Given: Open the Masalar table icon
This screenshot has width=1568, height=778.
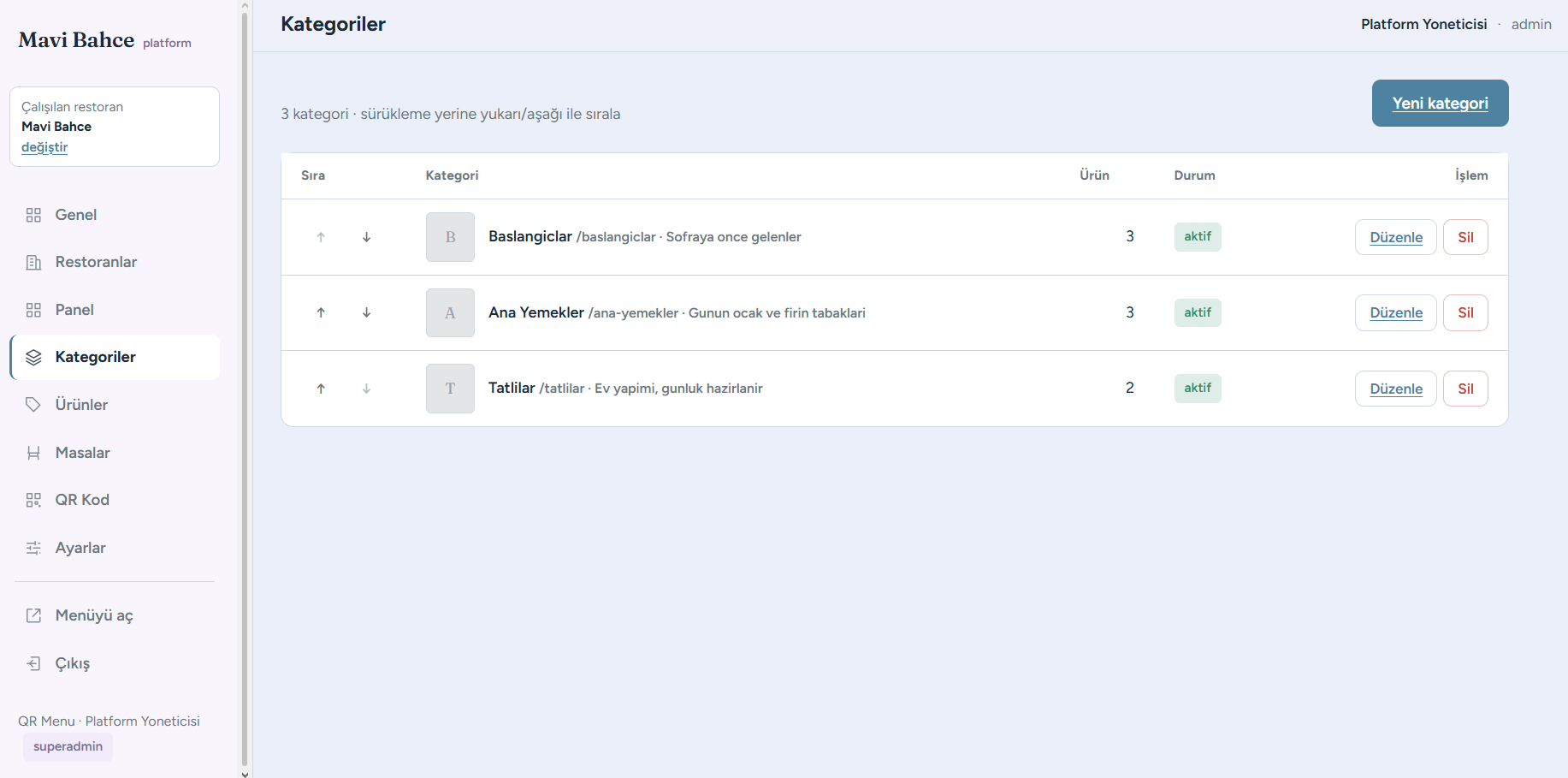Looking at the screenshot, I should point(33,453).
